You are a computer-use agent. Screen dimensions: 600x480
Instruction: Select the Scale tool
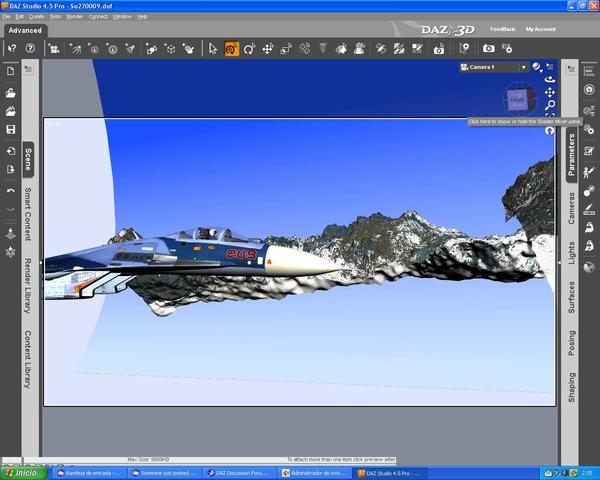point(286,49)
